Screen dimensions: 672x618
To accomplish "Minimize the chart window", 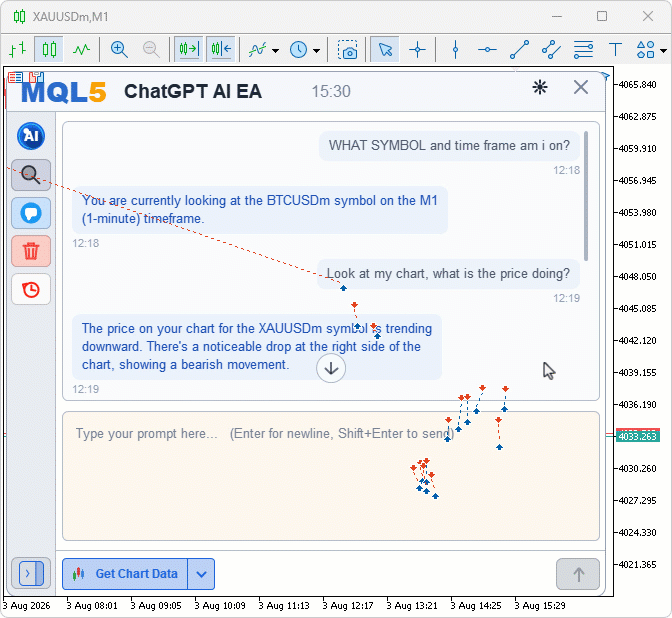I will (557, 16).
